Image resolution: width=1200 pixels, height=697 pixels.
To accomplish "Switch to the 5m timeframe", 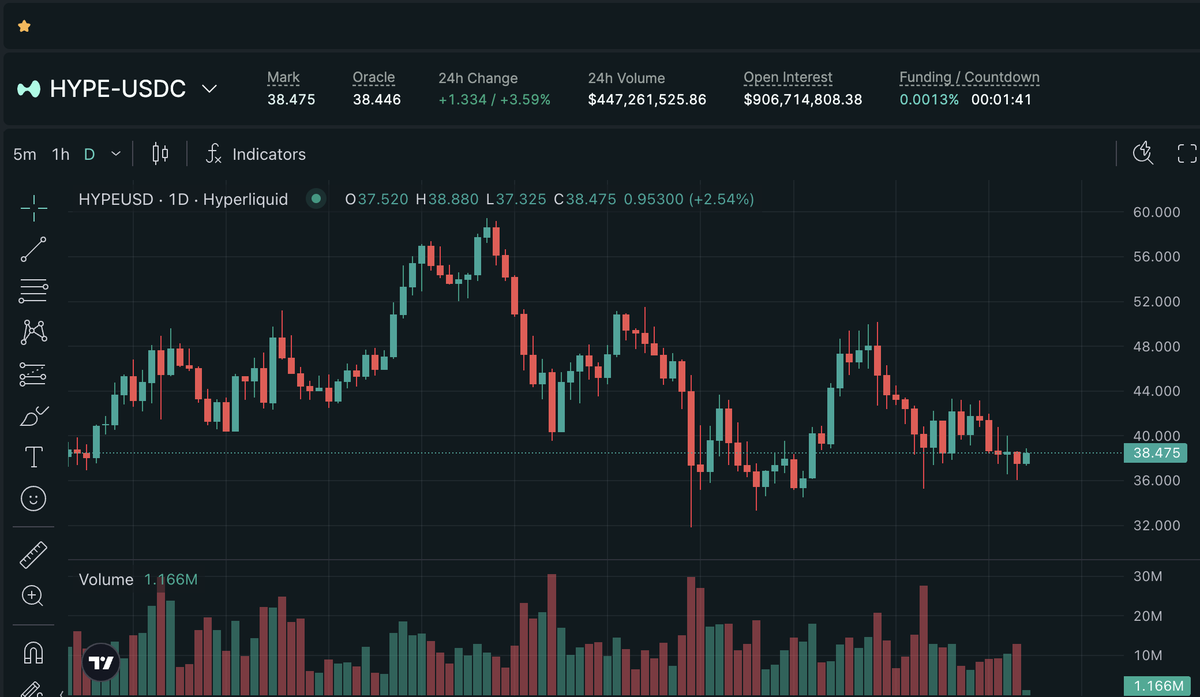I will [24, 154].
